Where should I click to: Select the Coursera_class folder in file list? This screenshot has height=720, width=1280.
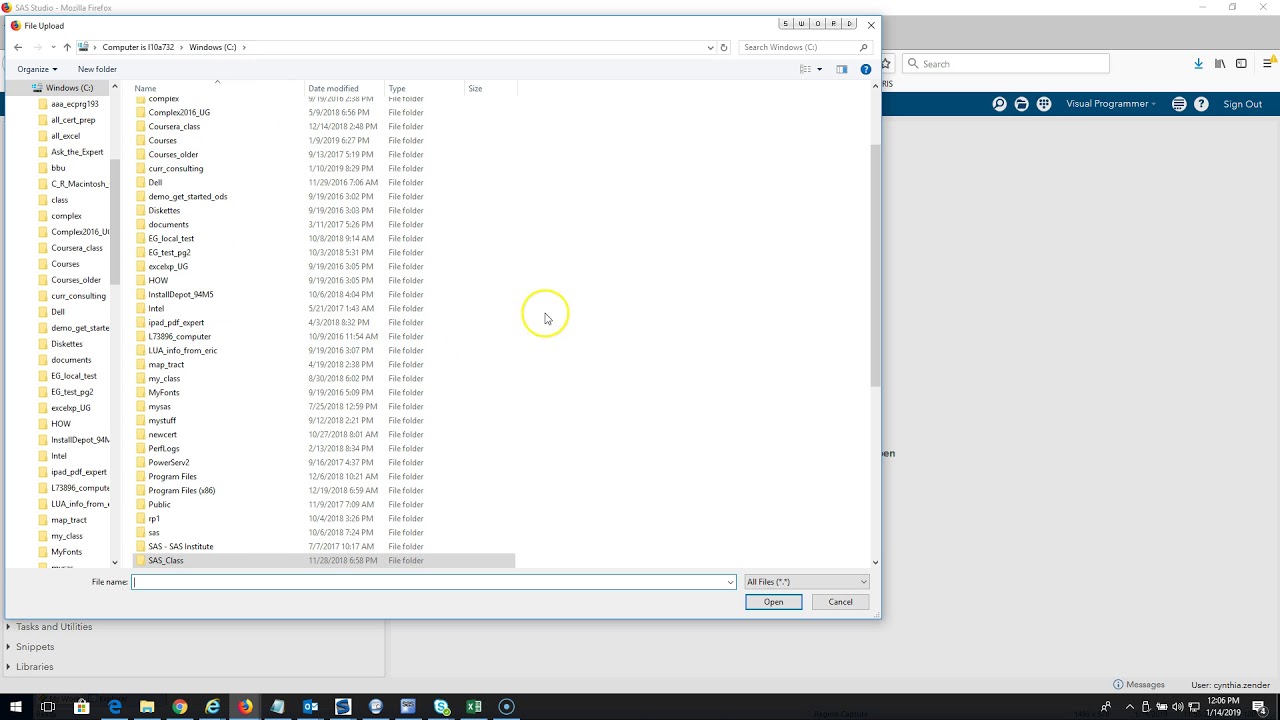[324, 127]
